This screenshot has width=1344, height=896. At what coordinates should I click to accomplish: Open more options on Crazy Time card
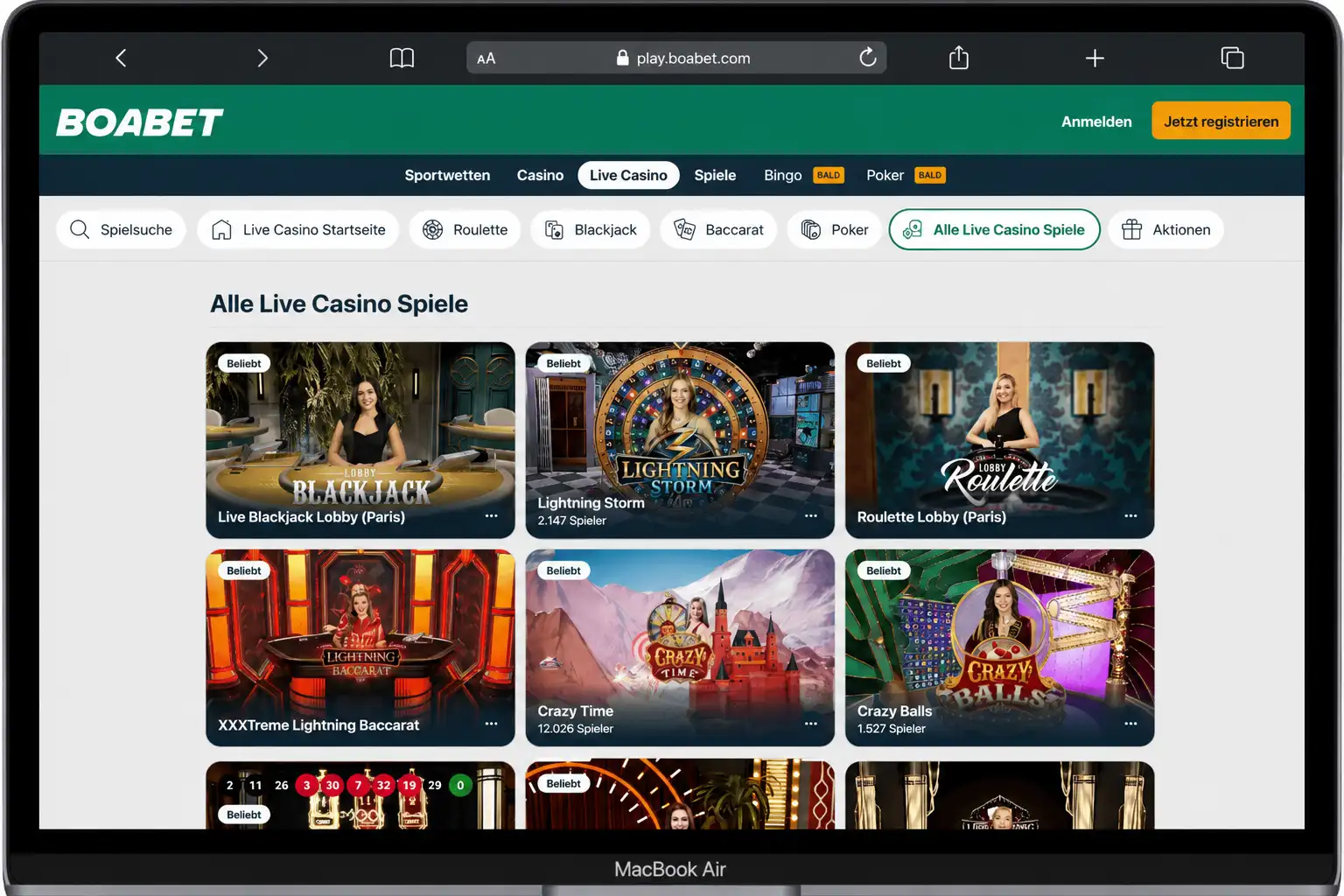[811, 724]
